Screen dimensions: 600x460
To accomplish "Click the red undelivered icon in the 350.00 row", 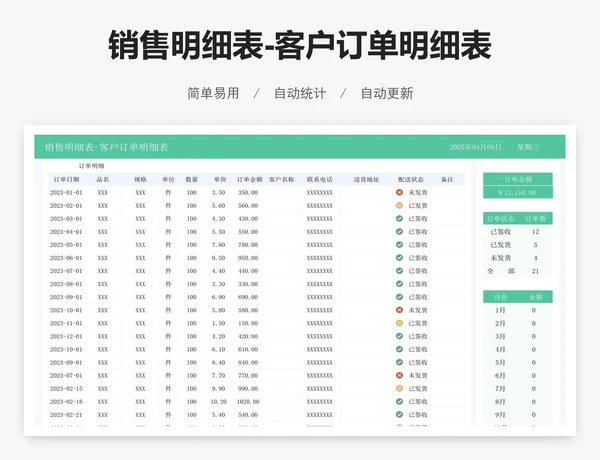I will pyautogui.click(x=399, y=192).
